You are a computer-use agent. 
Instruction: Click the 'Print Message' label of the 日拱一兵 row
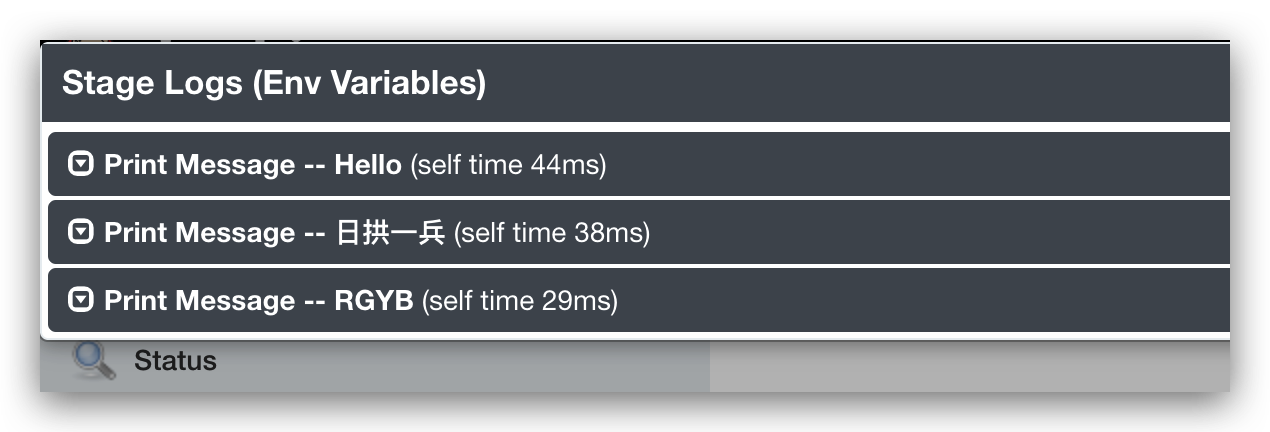(x=199, y=232)
